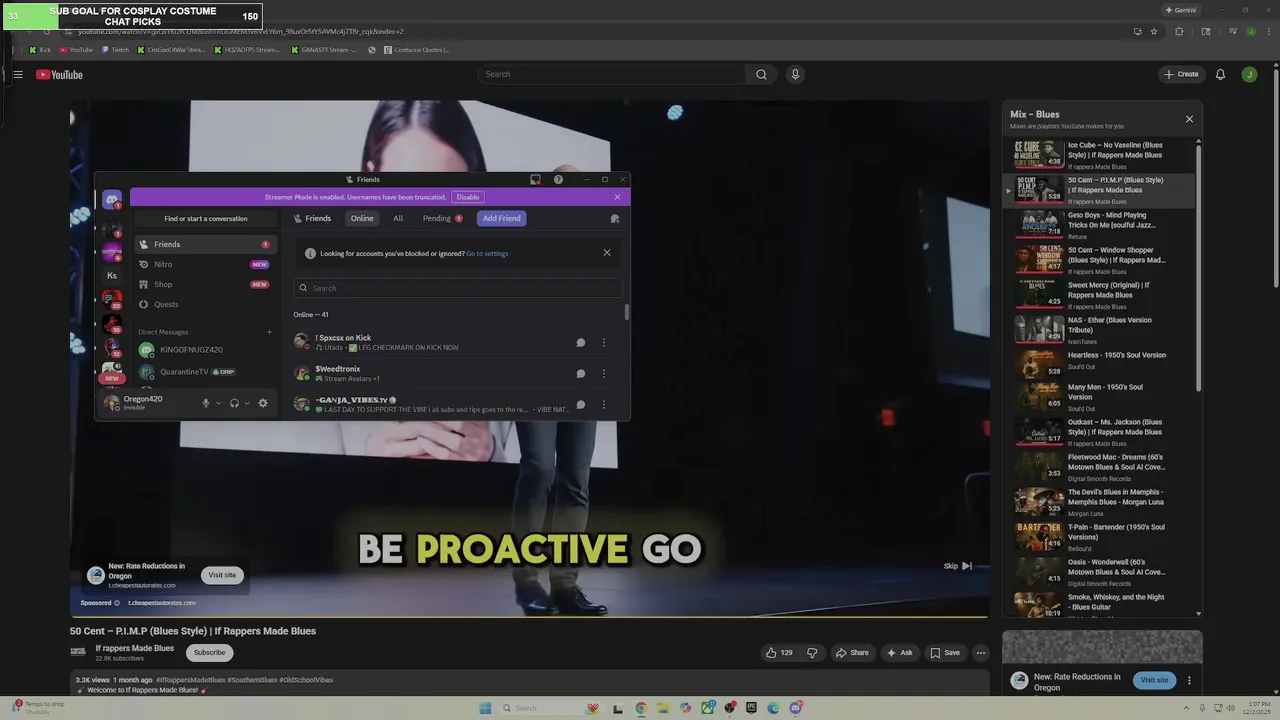Dislike the video with thumbs-down
Viewport: 1280px width, 720px height.
[x=812, y=653]
